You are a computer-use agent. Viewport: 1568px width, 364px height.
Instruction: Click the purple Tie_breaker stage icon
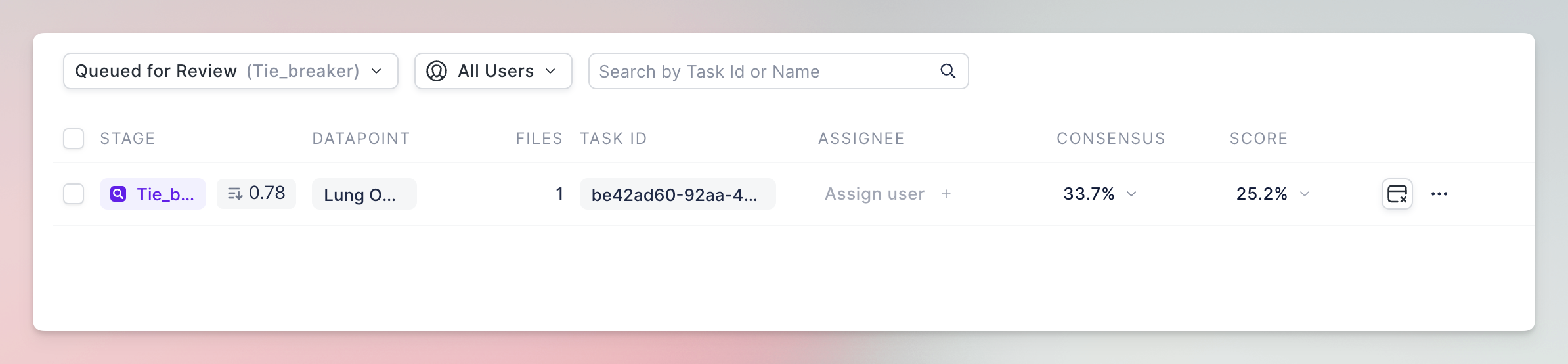(118, 194)
